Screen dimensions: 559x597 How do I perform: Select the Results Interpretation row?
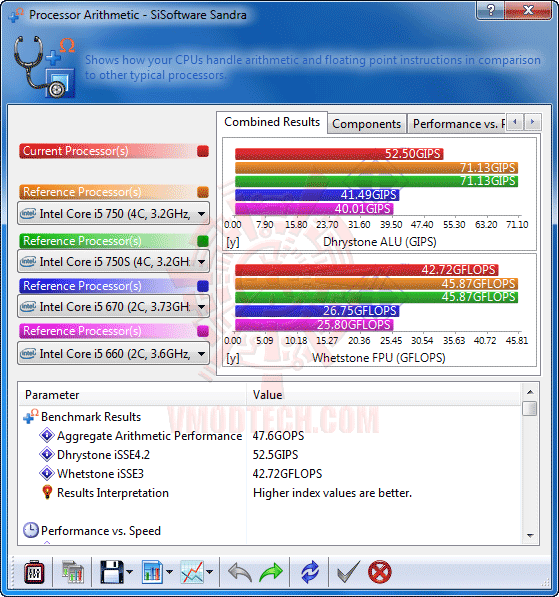point(270,493)
